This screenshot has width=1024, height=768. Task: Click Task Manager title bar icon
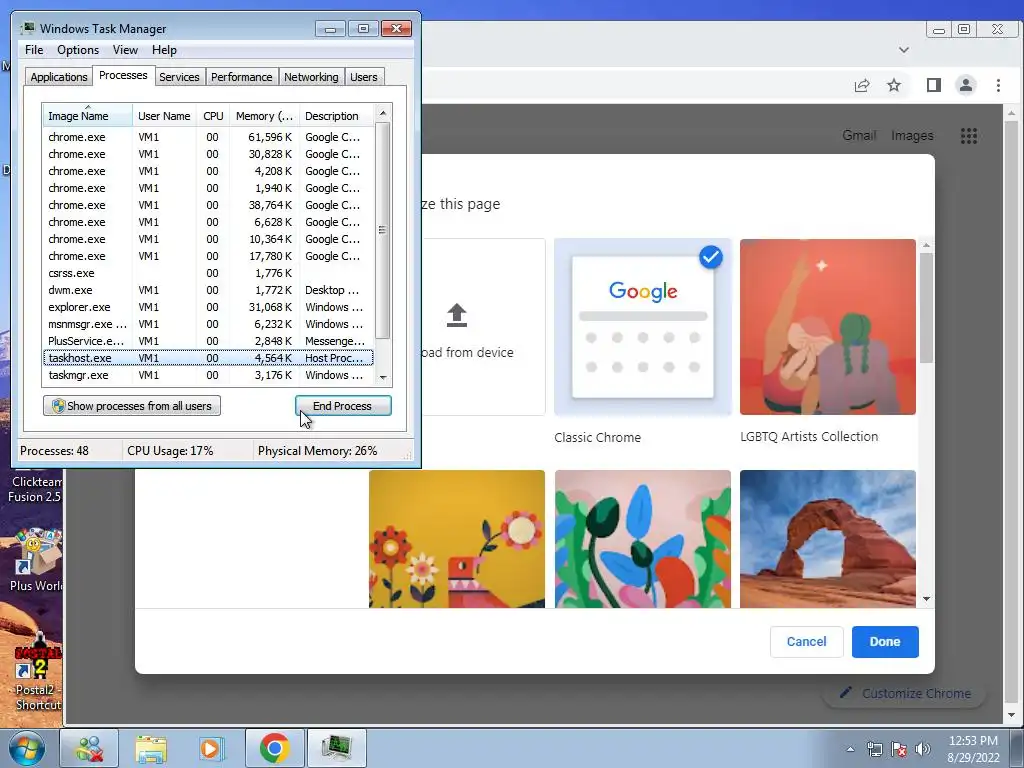tap(28, 28)
